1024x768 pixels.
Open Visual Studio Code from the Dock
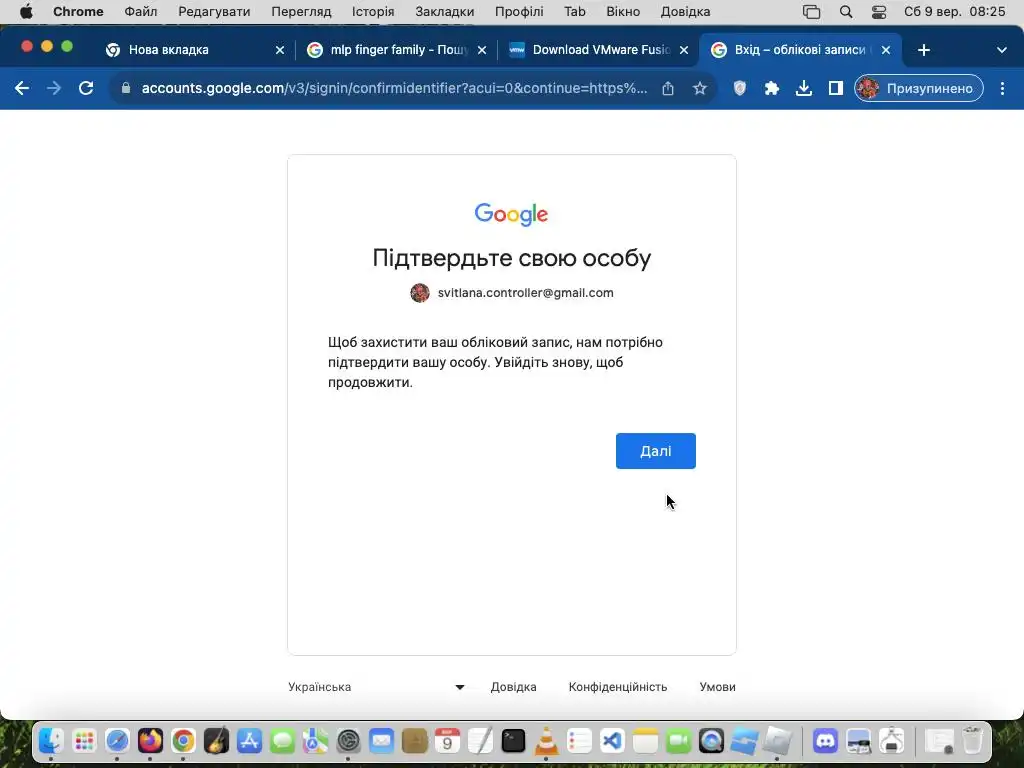pyautogui.click(x=612, y=741)
